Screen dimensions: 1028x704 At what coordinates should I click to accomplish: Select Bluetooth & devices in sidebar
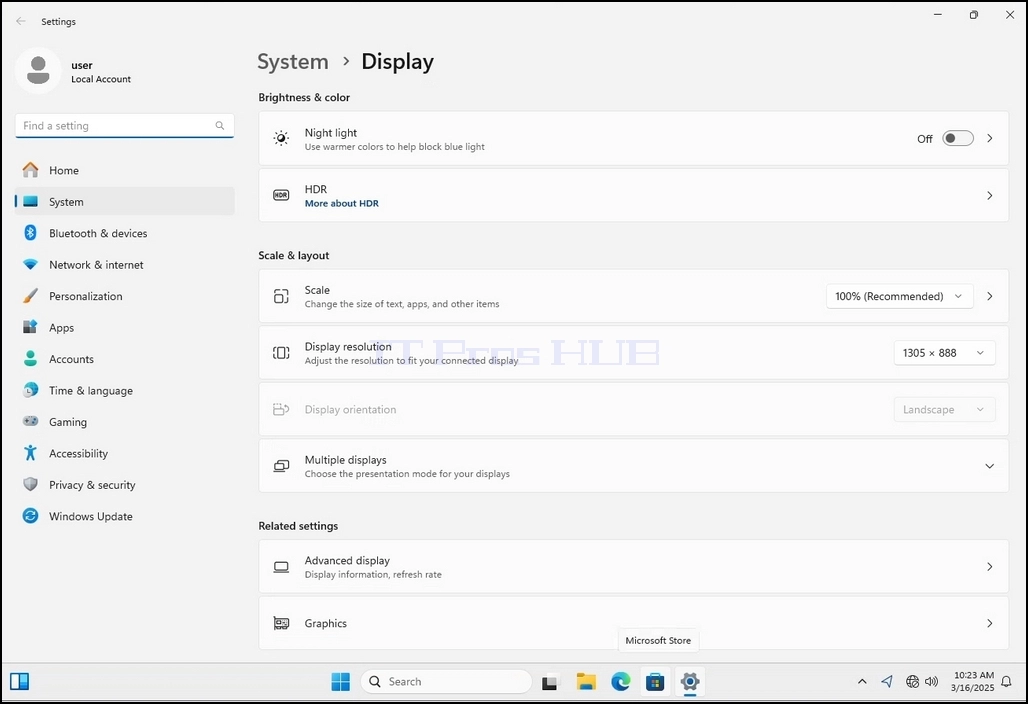coord(125,233)
